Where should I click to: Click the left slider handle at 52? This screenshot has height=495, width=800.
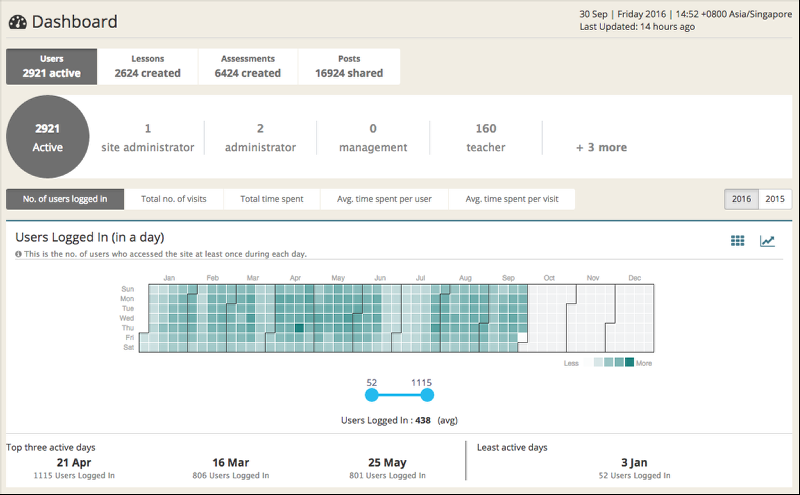372,395
